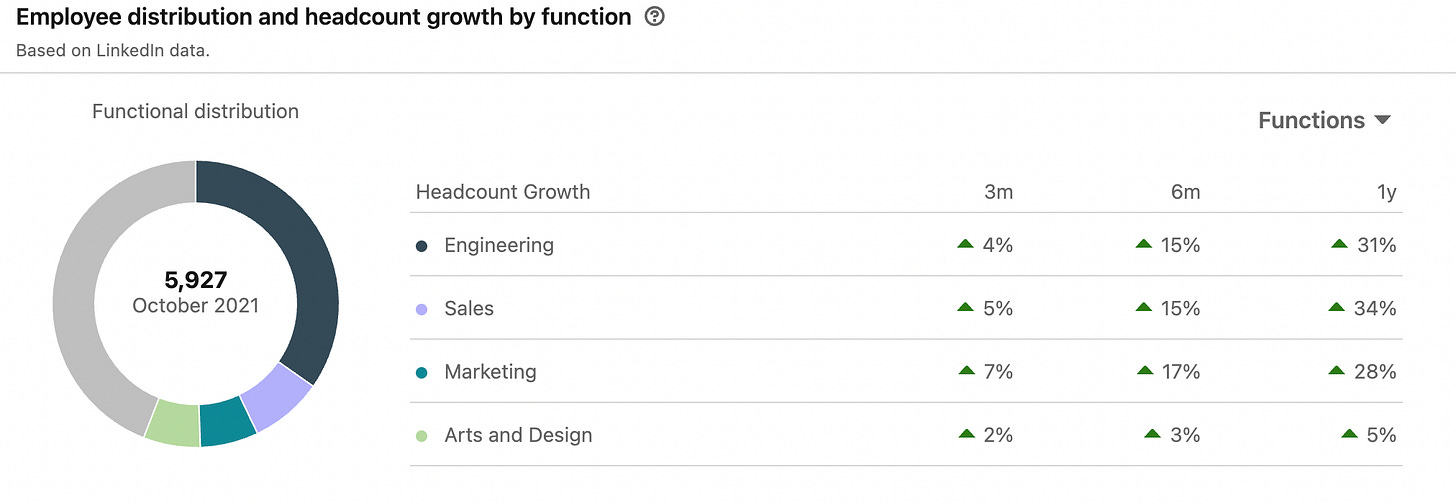Click the 3m column header

point(998,192)
